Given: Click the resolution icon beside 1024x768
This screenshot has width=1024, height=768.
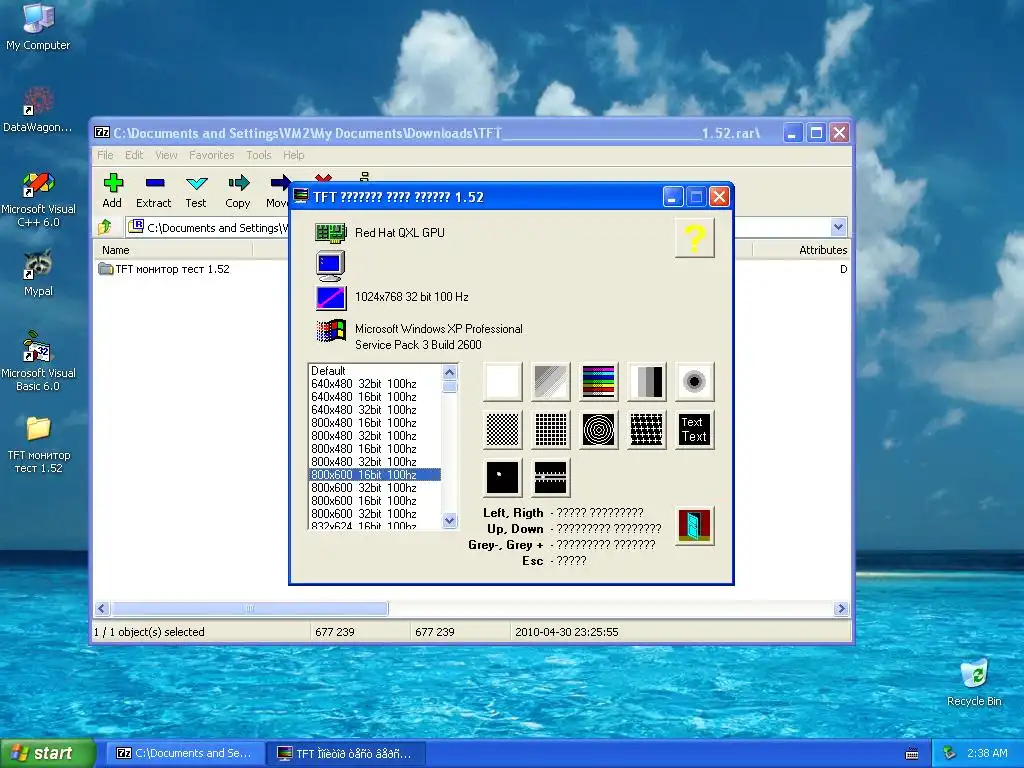Looking at the screenshot, I should (330, 298).
